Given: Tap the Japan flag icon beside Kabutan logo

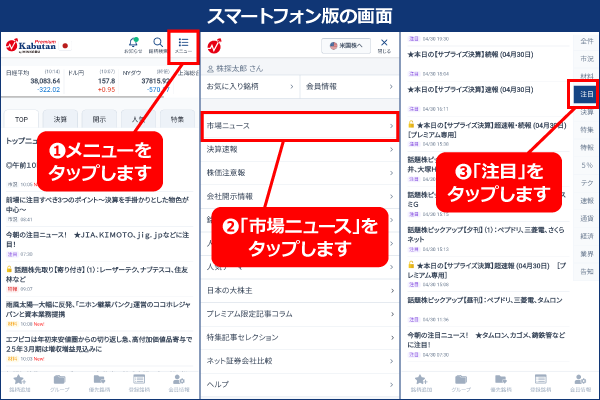Looking at the screenshot, I should click(x=65, y=46).
